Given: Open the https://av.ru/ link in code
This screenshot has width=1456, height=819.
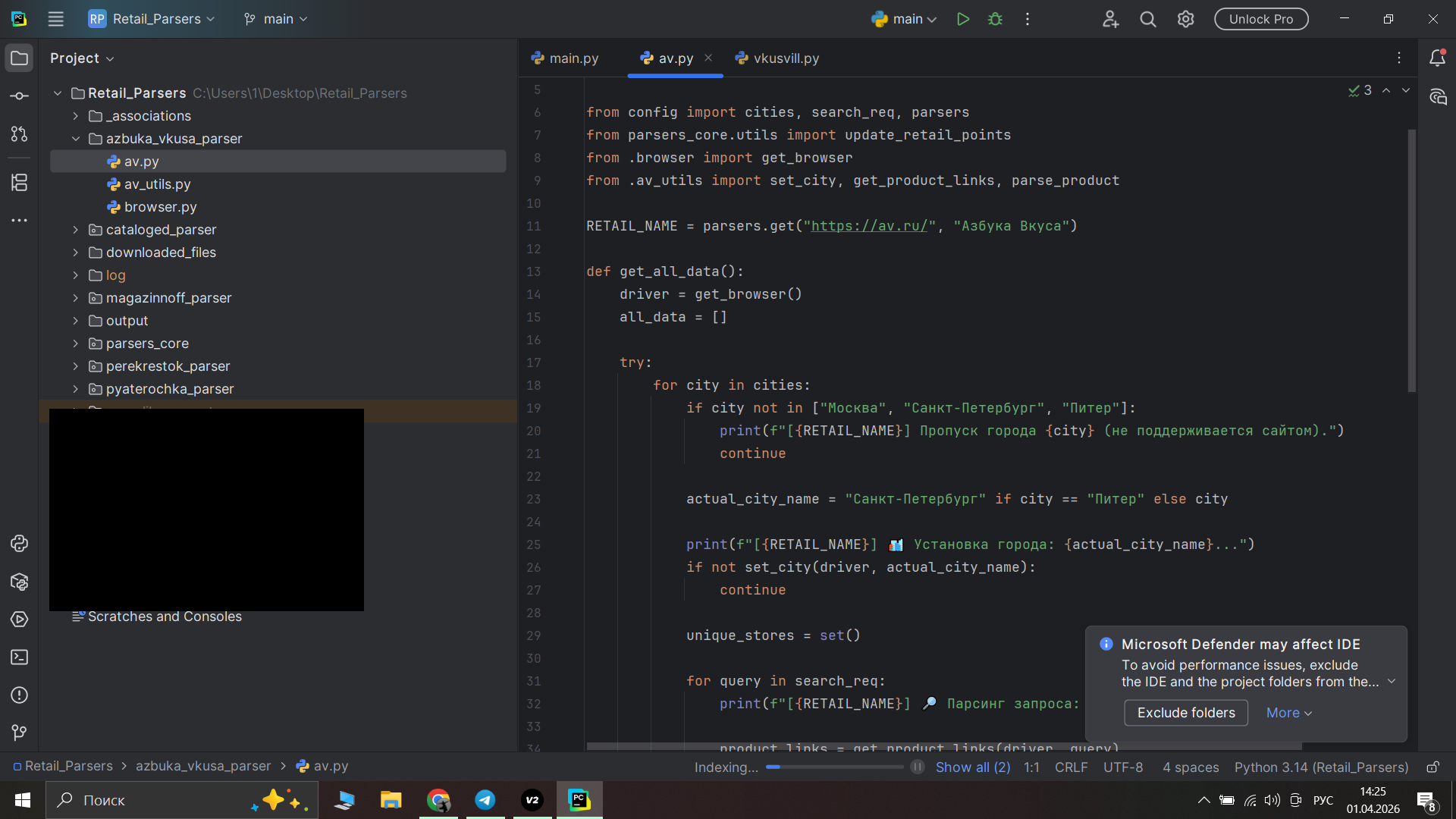Looking at the screenshot, I should [869, 226].
